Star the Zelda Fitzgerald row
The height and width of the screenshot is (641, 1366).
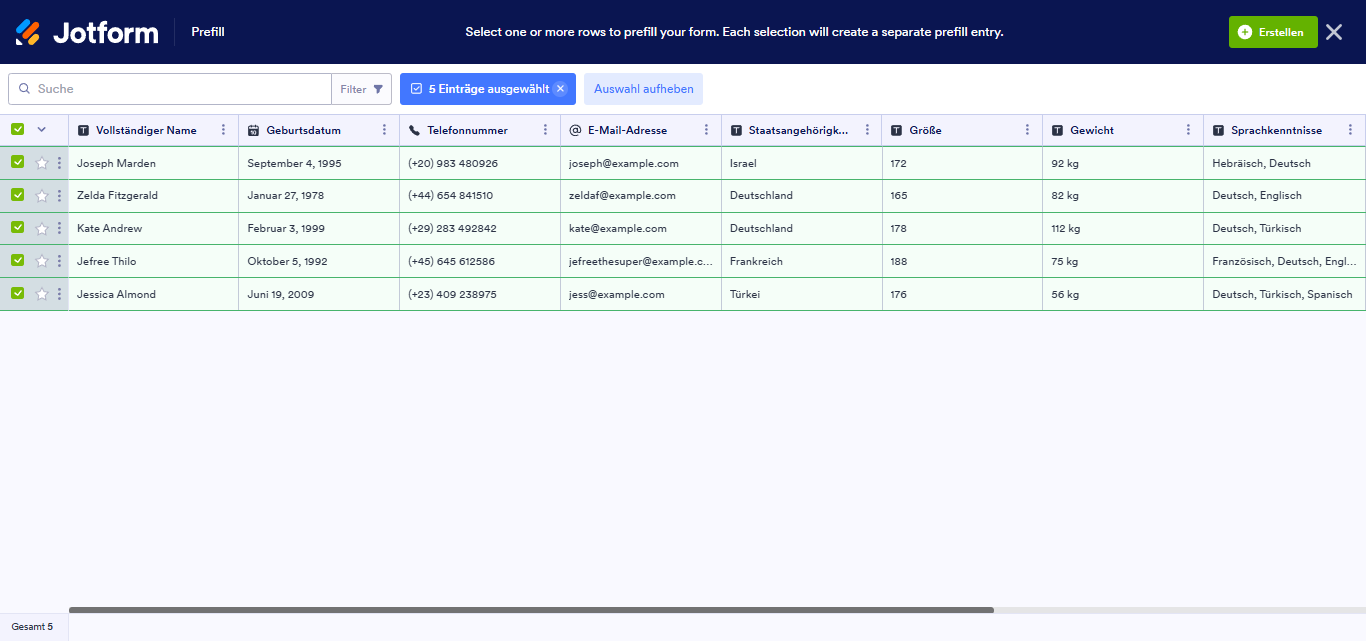(42, 196)
